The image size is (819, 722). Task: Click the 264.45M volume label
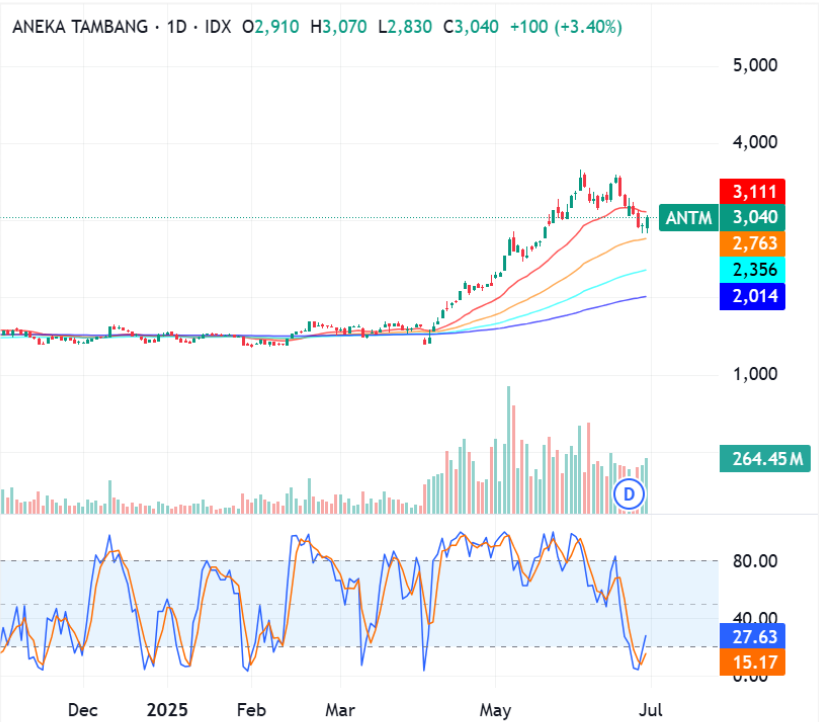point(765,459)
